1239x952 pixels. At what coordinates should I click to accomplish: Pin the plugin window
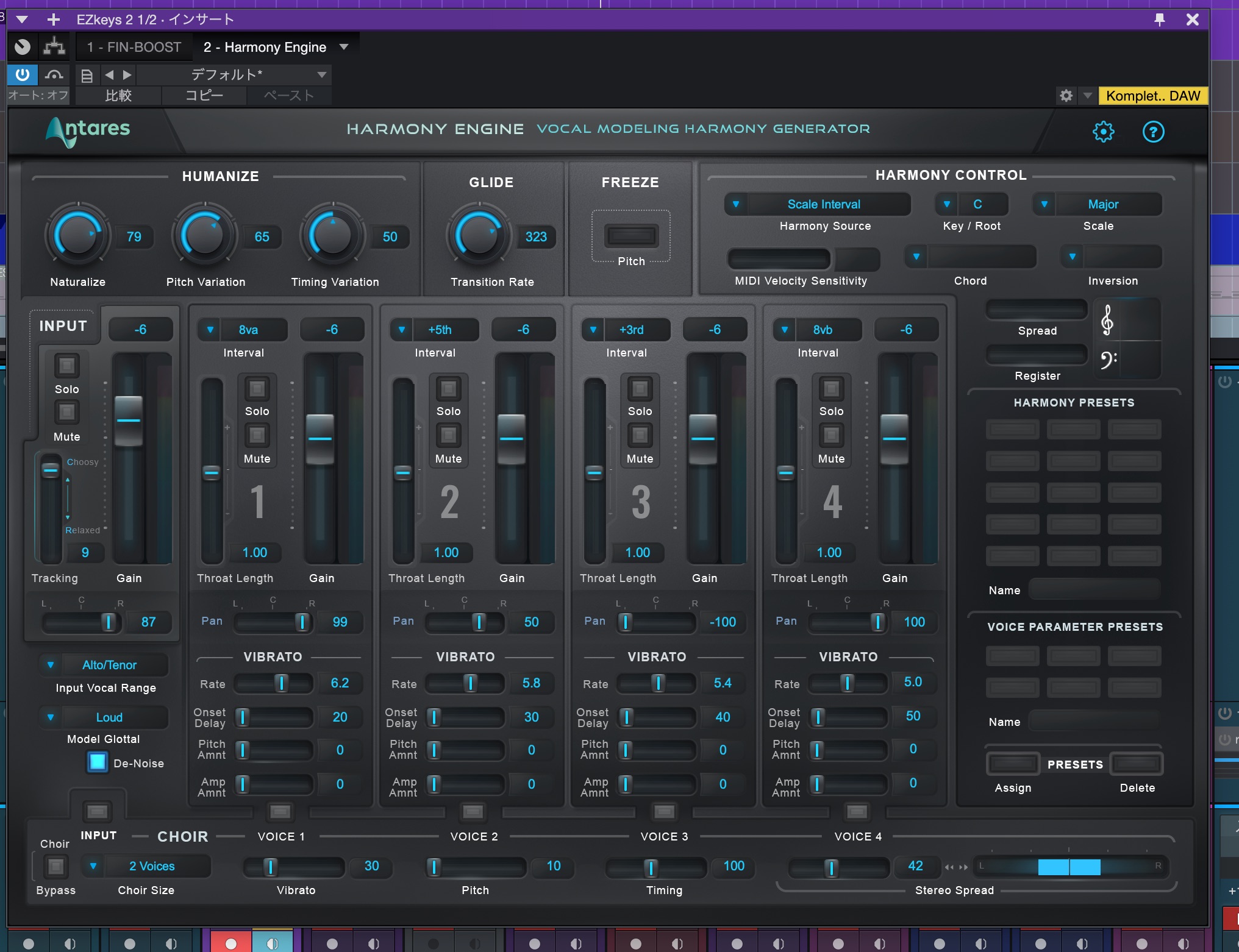pos(1160,20)
